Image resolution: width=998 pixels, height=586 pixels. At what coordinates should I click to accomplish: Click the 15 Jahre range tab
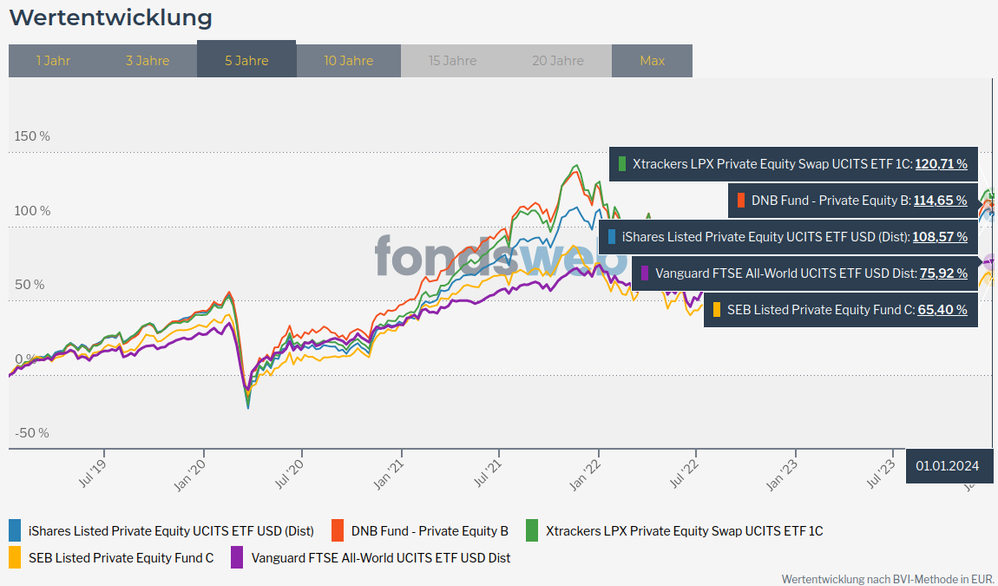click(452, 61)
